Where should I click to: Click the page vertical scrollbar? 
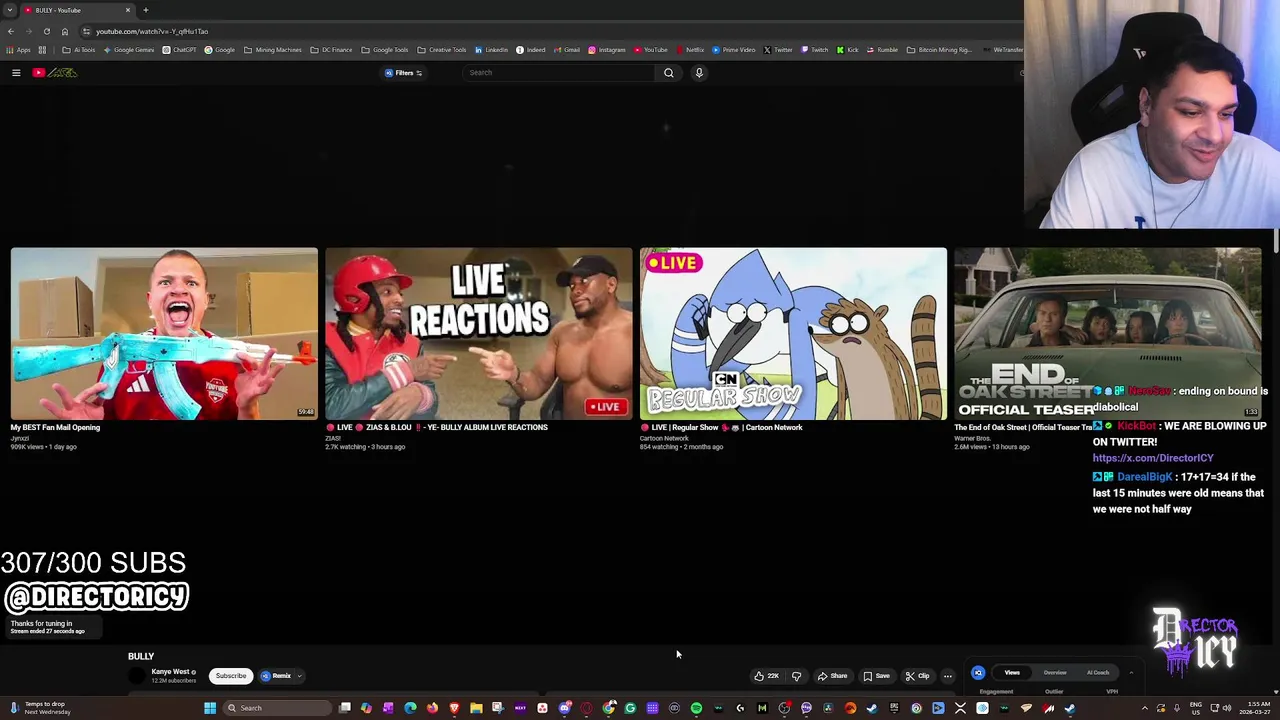coord(1276,240)
